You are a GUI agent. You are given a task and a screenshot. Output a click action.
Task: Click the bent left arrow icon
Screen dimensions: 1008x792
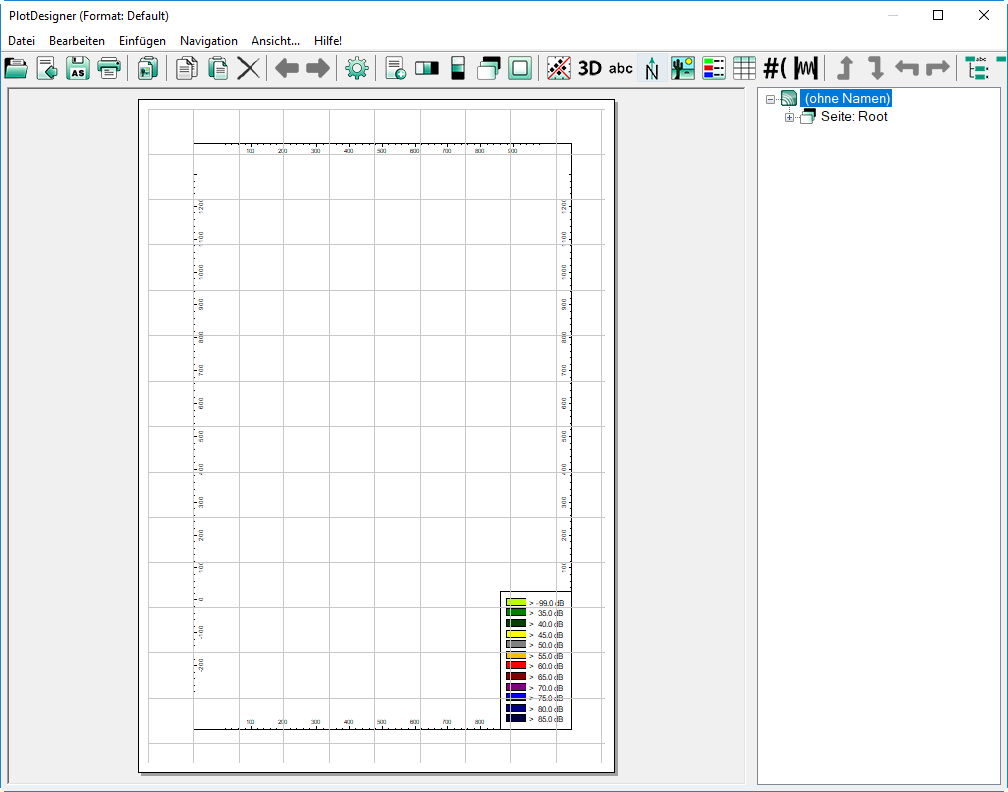pos(907,68)
